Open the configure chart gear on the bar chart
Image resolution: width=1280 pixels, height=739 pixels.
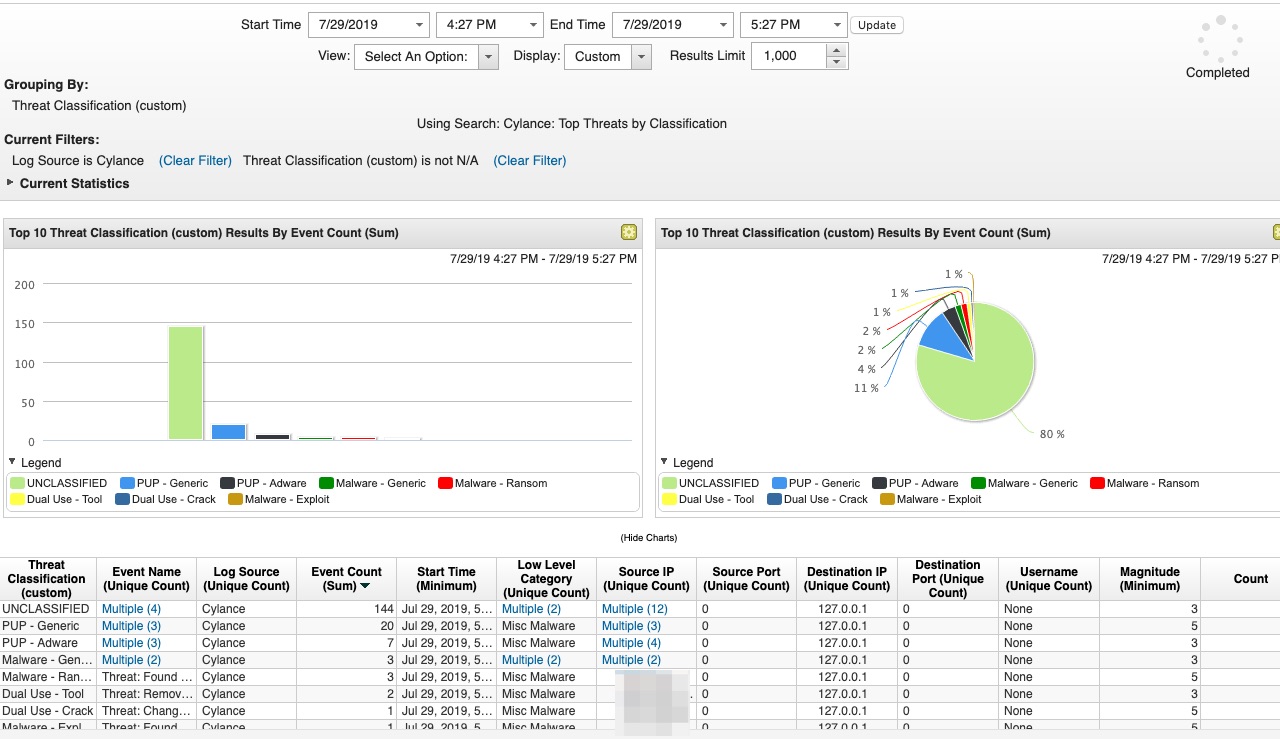point(628,232)
